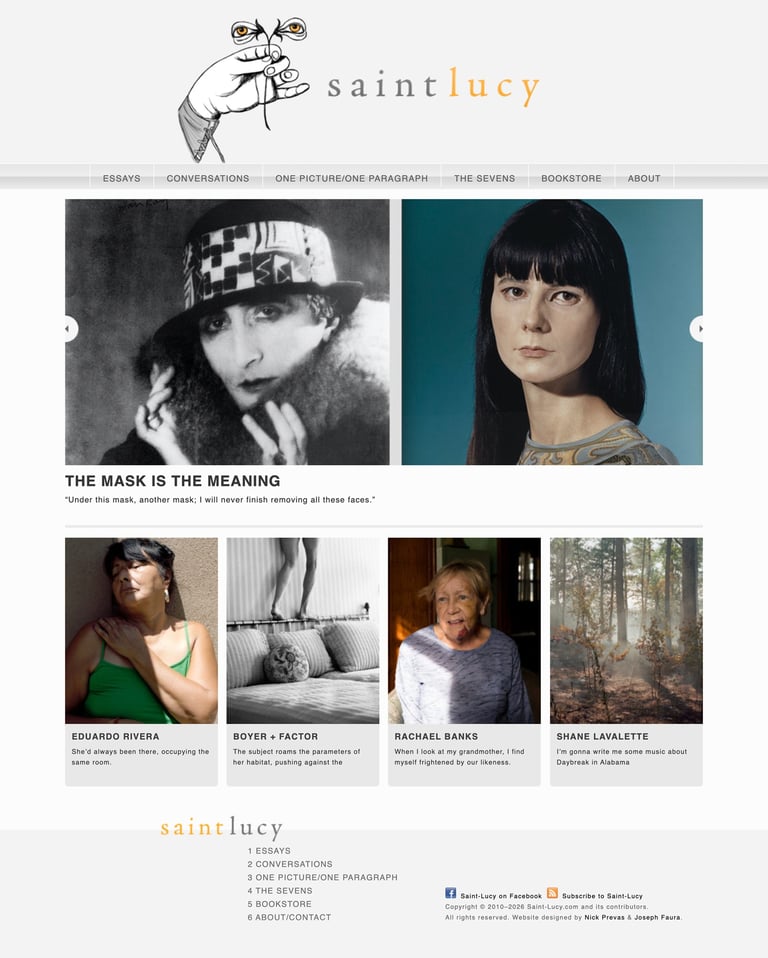768x958 pixels.
Task: Open the Boyer + Factor article title
Action: click(275, 736)
